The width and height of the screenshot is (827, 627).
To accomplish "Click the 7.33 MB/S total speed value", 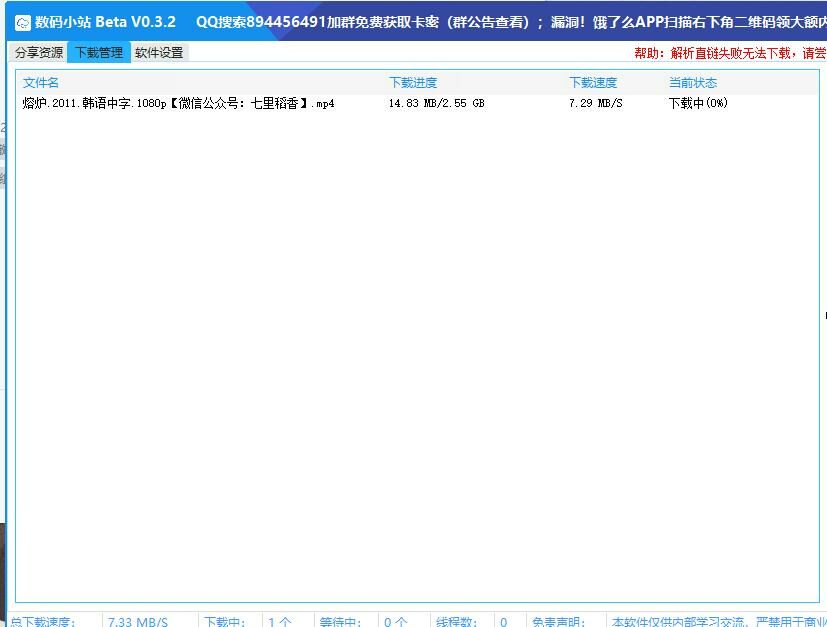I will click(x=138, y=621).
